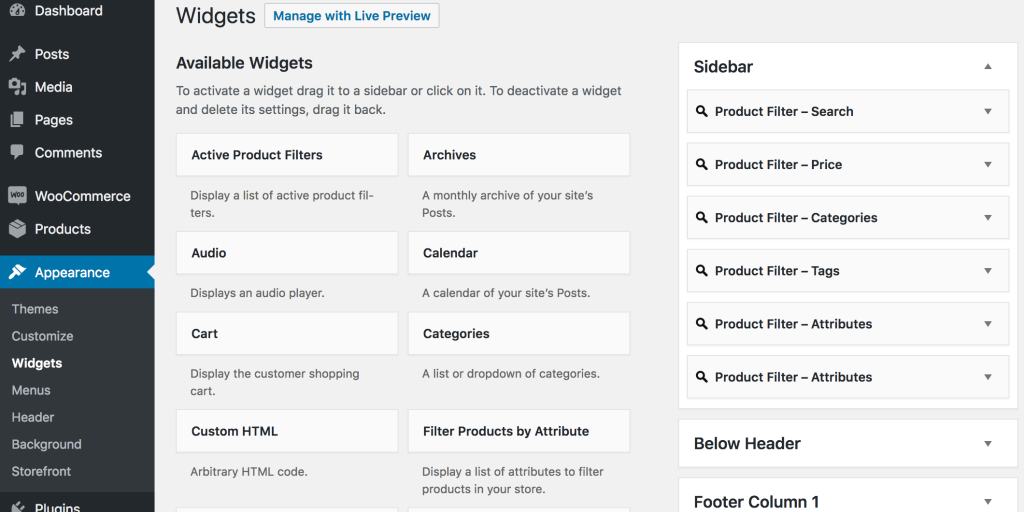
Task: Open the Themes submenu item
Action: [35, 309]
